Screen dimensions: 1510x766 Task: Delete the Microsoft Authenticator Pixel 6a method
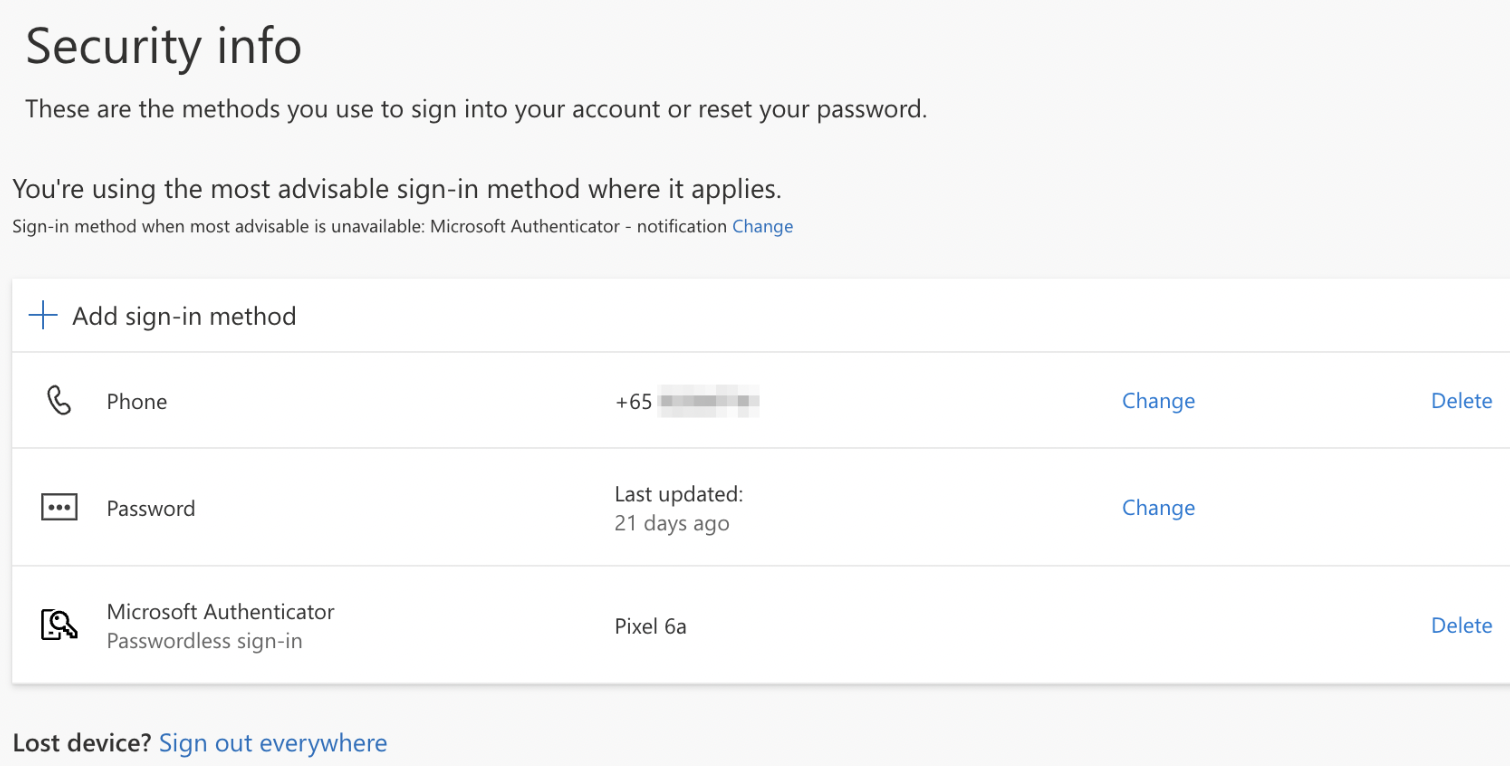[x=1461, y=625]
